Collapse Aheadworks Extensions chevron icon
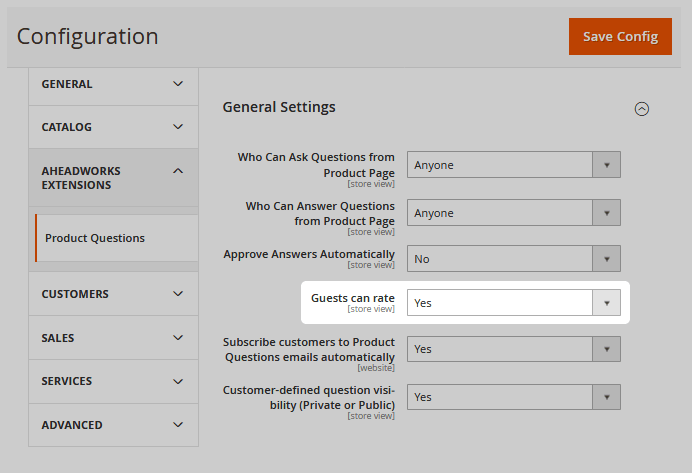This screenshot has height=473, width=692. [178, 171]
